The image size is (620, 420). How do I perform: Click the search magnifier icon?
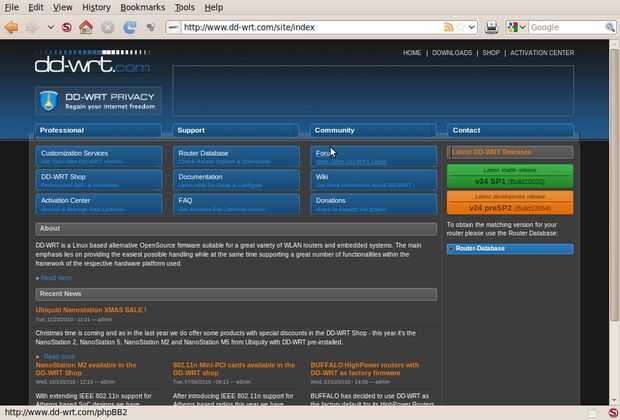[610, 27]
